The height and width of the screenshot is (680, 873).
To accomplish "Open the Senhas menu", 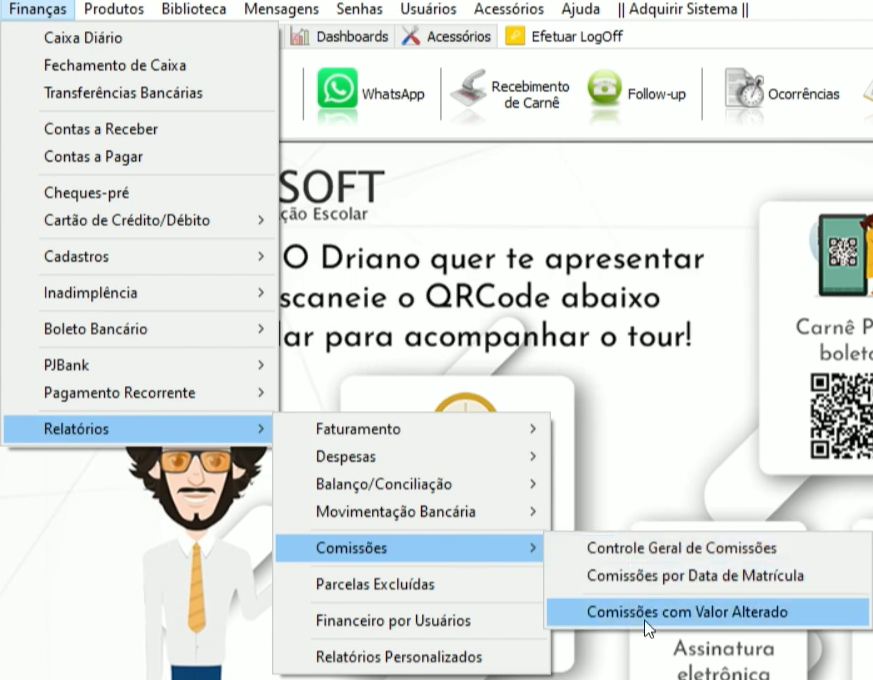I will click(359, 9).
